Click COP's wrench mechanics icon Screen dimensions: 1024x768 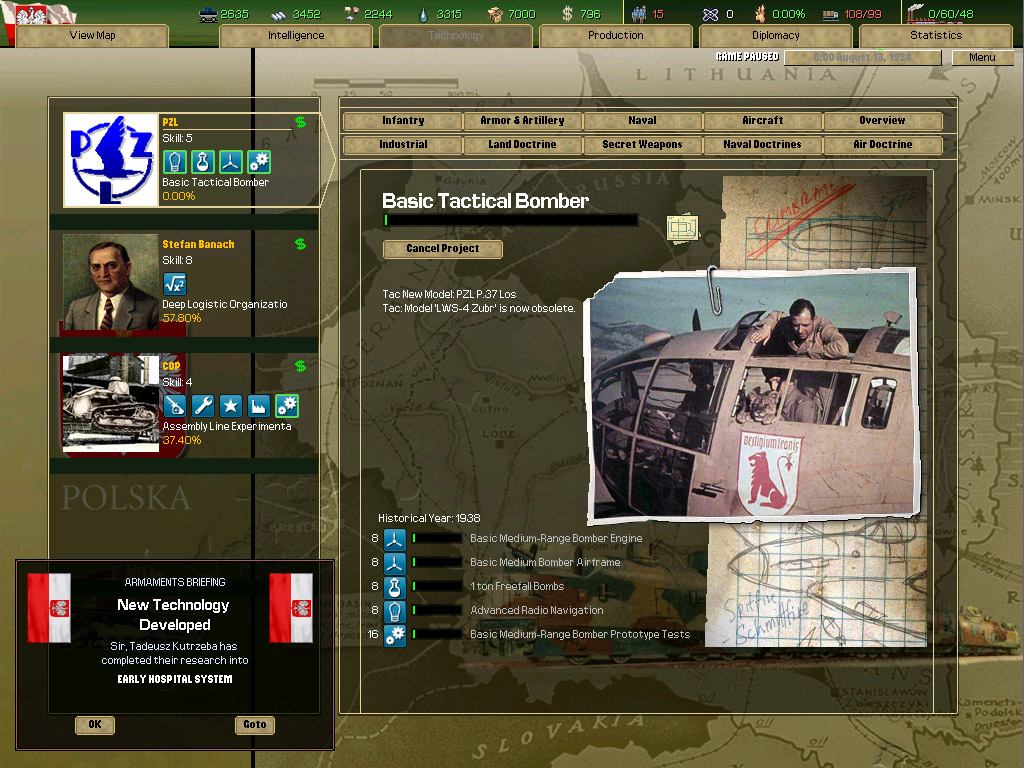(x=202, y=406)
